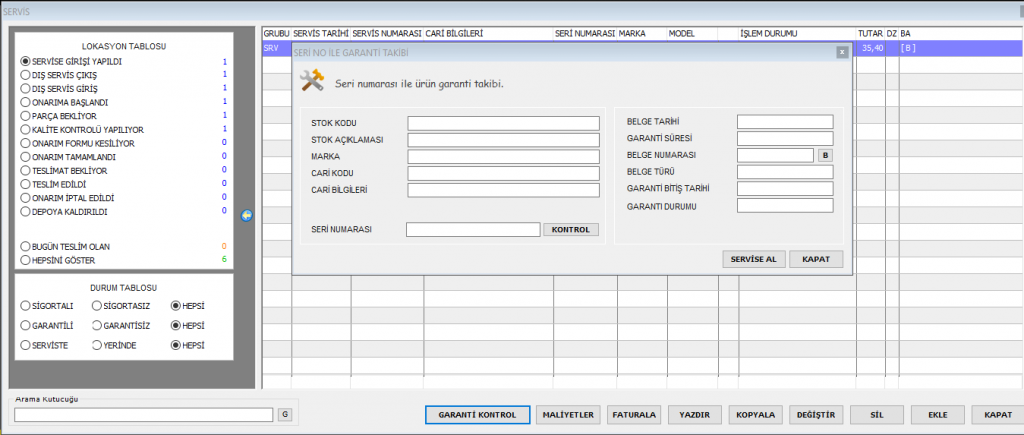Open Garanti Kontrol from bottom toolbar
Screen dimensions: 1024x435
[476, 414]
